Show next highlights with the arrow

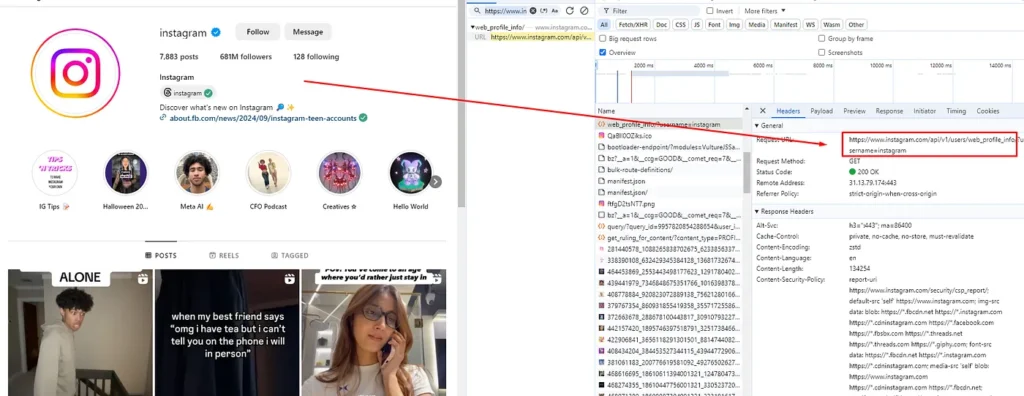click(x=436, y=182)
